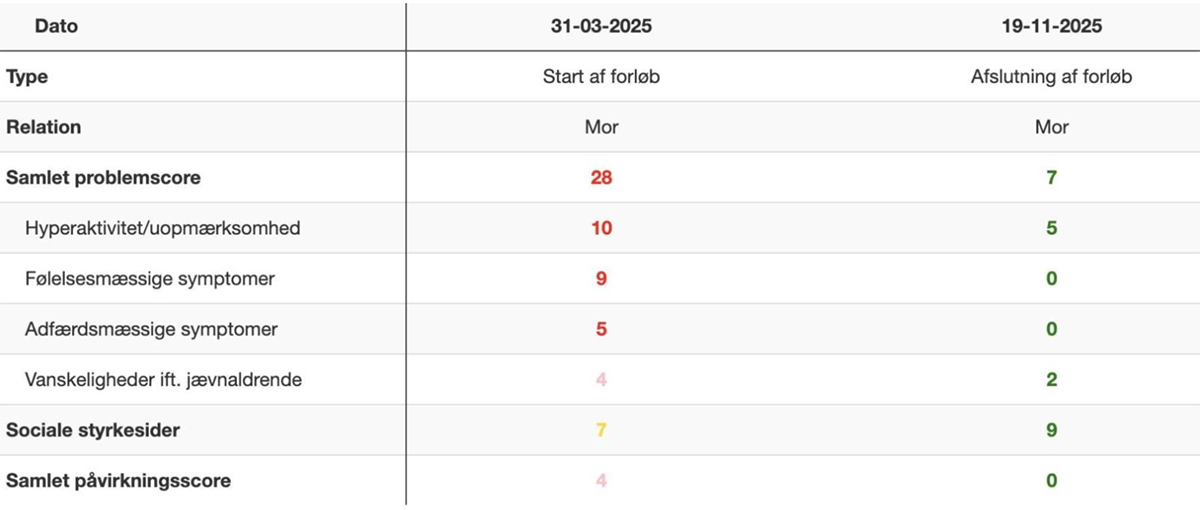Click the yellow Sociale styrkesider score 7
The width and height of the screenshot is (1200, 510).
coord(601,430)
